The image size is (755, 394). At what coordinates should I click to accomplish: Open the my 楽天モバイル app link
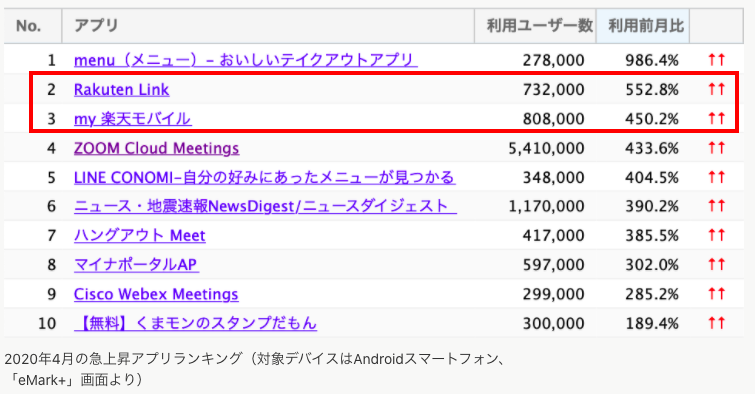tap(132, 118)
